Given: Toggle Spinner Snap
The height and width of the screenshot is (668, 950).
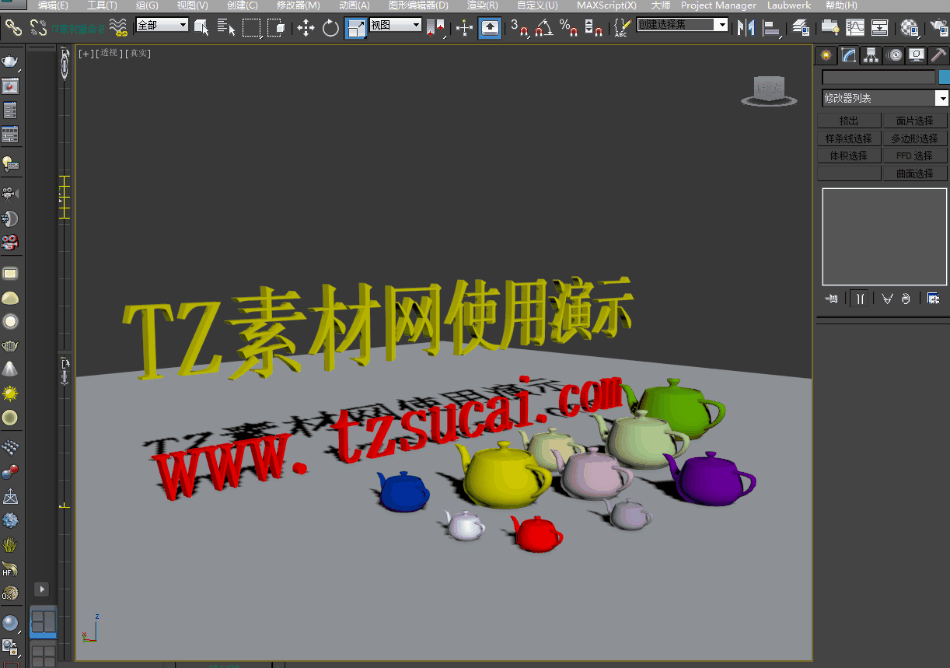Looking at the screenshot, I should pos(593,27).
